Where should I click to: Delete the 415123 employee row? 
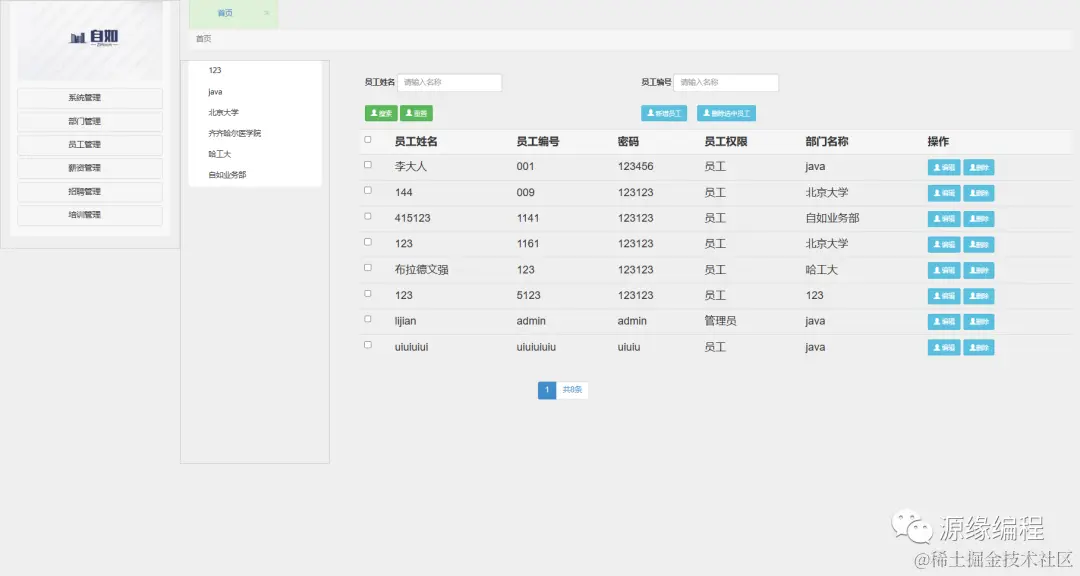click(978, 219)
